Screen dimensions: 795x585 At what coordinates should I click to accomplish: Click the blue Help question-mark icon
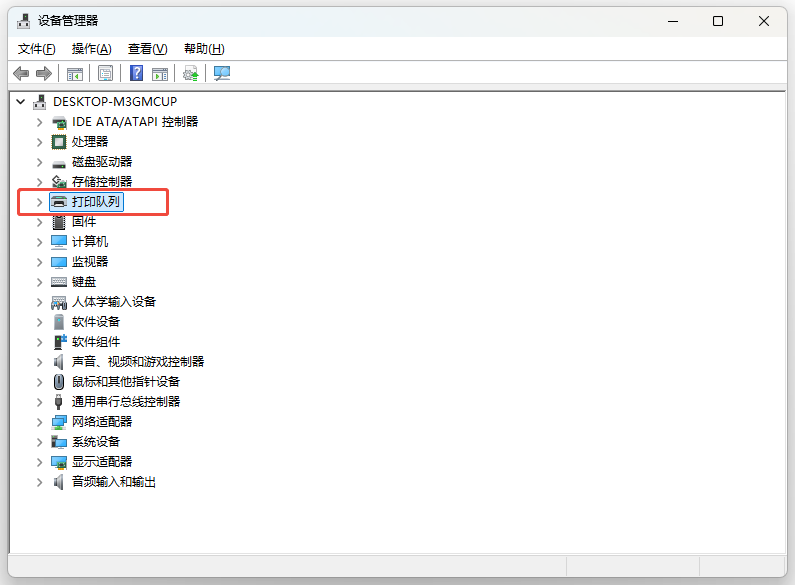(136, 74)
